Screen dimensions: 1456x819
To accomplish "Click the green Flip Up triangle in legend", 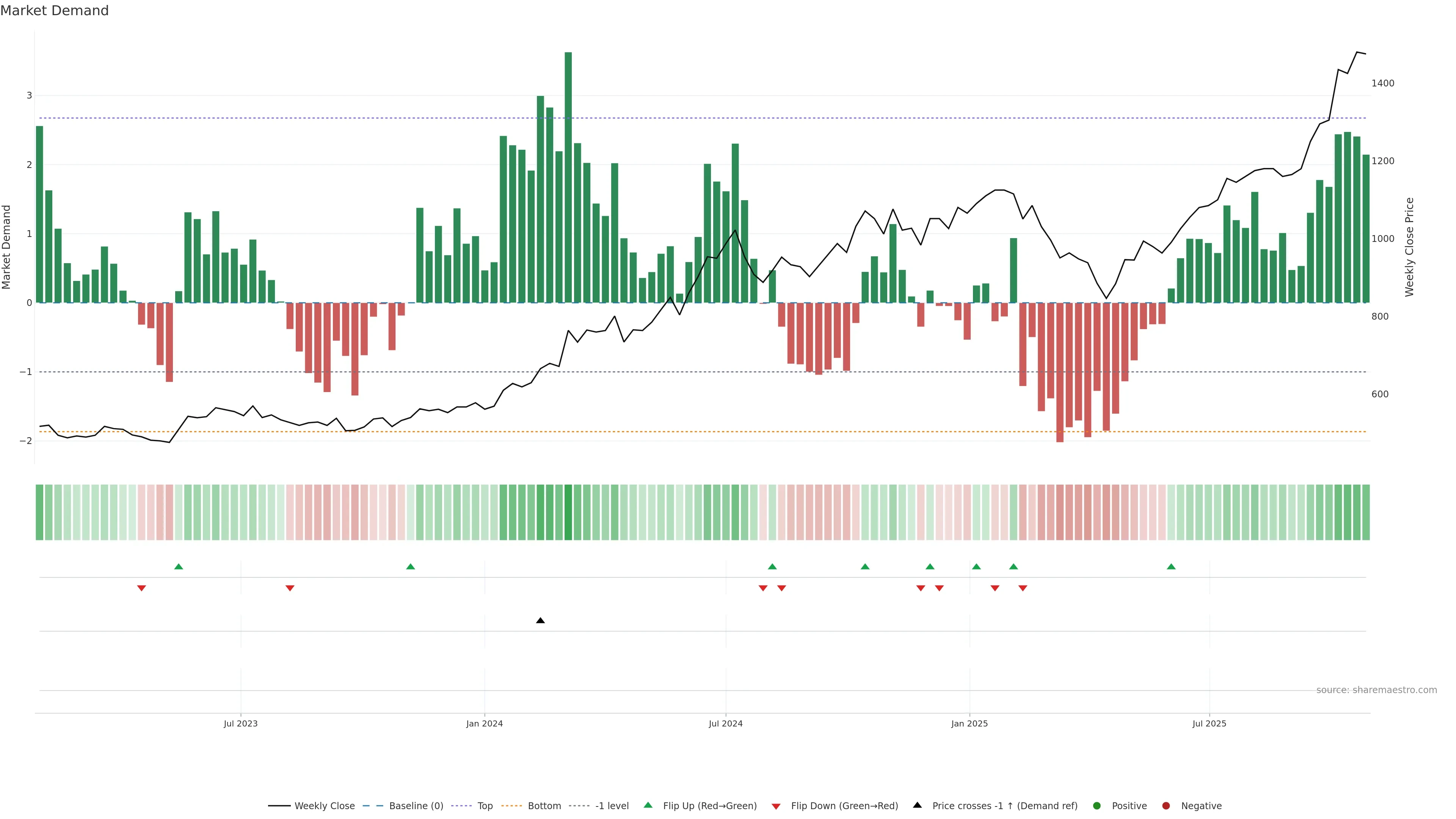I will [648, 805].
